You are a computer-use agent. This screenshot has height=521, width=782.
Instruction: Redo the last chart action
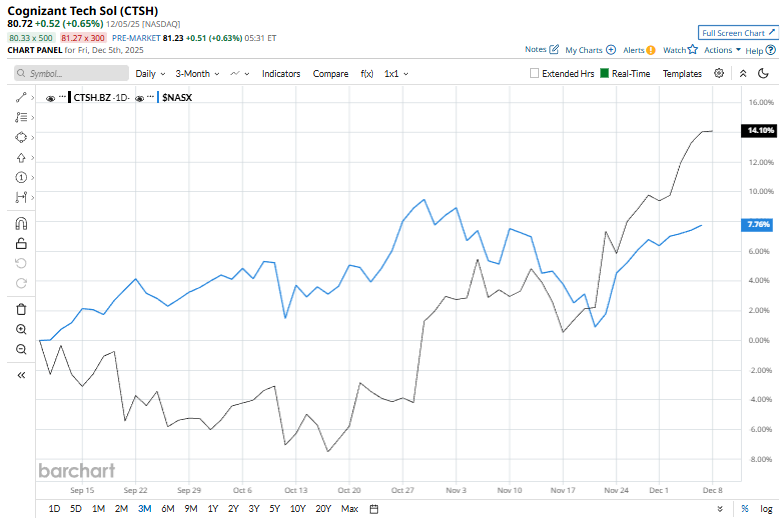(21, 283)
